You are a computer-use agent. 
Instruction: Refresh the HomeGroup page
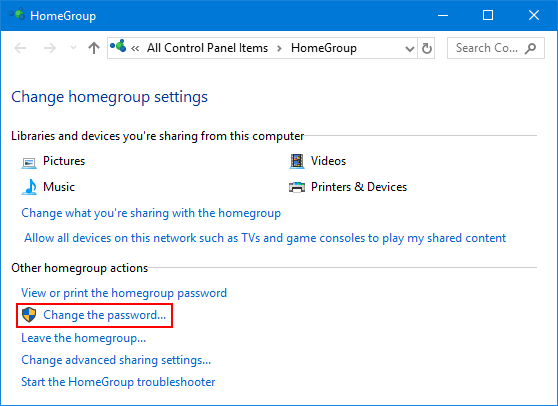click(426, 48)
